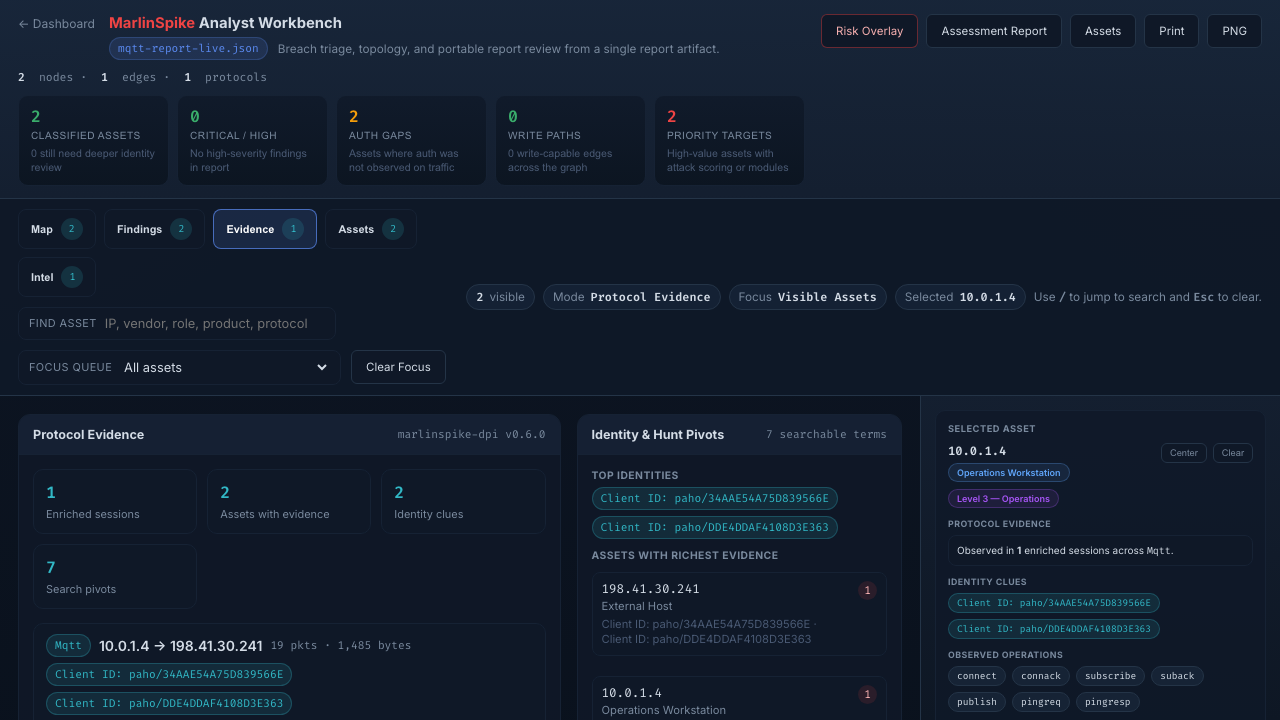Click the Find Asset search field
This screenshot has width=1280, height=720.
coord(176,322)
